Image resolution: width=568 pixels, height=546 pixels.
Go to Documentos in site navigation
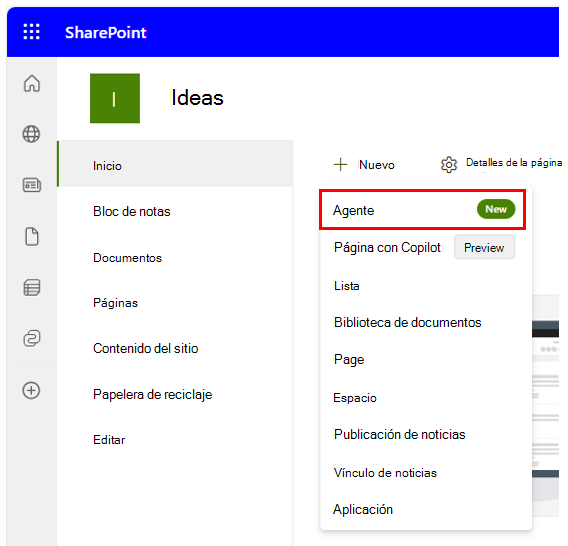pyautogui.click(x=128, y=258)
